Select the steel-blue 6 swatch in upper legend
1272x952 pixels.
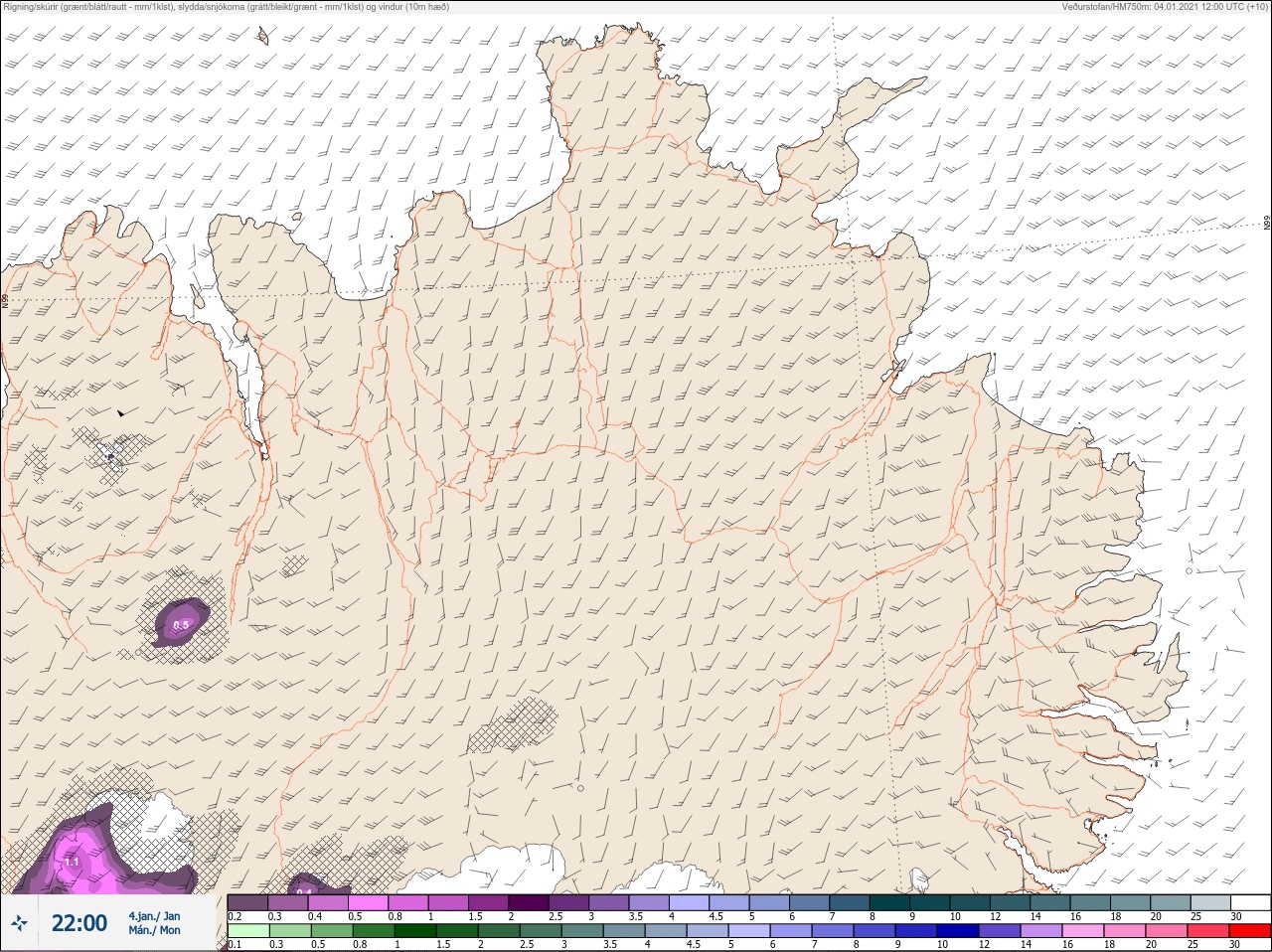[810, 902]
